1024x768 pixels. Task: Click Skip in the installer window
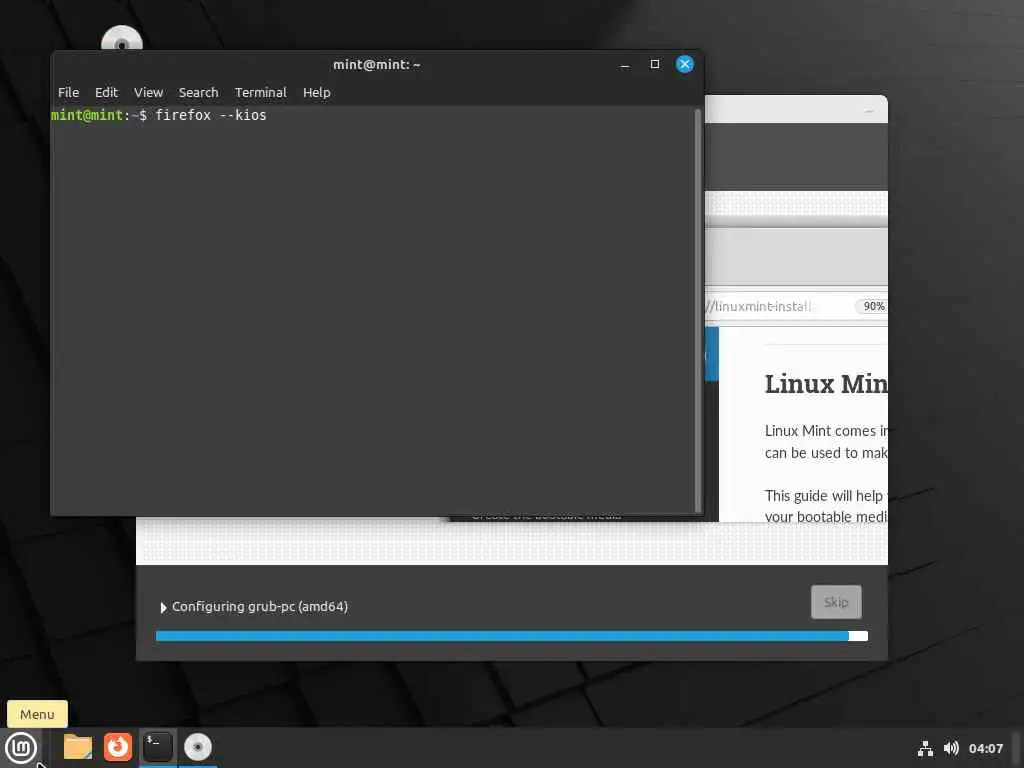836,602
